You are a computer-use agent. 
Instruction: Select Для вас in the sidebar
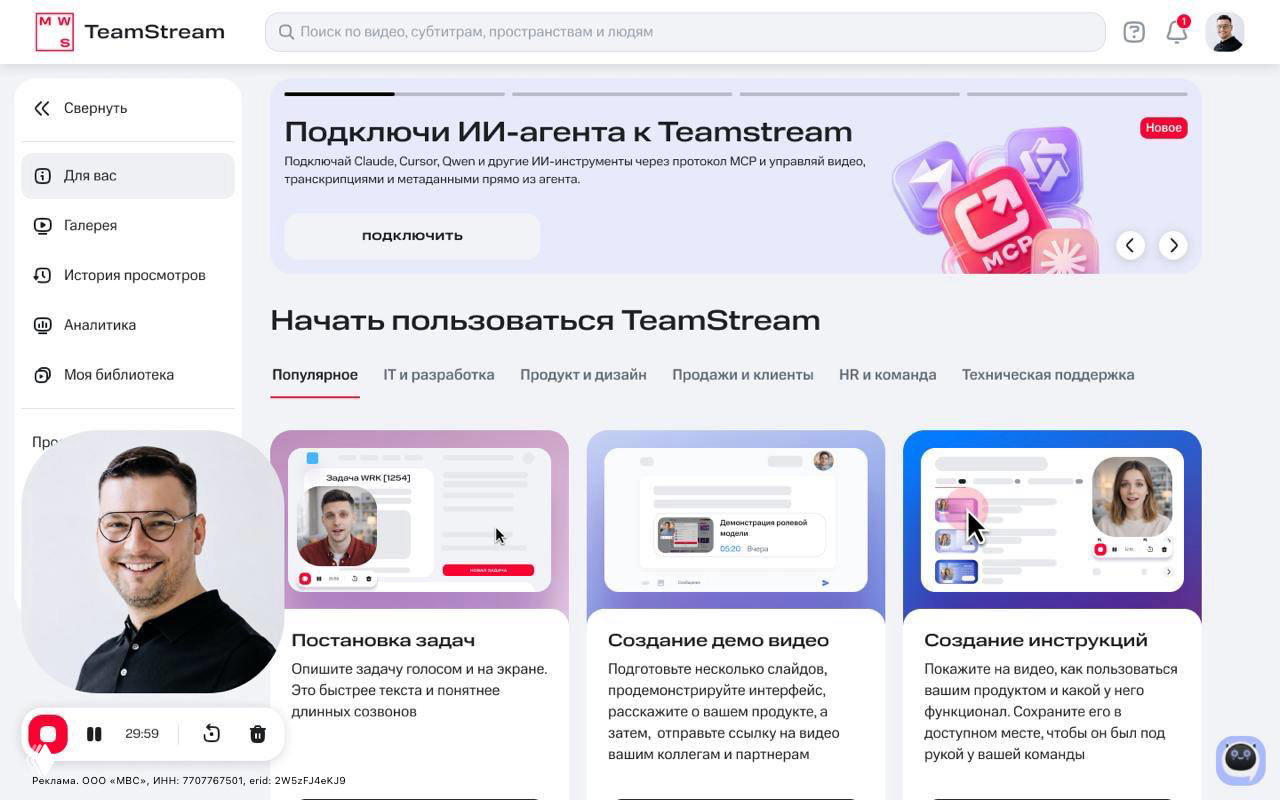click(128, 176)
